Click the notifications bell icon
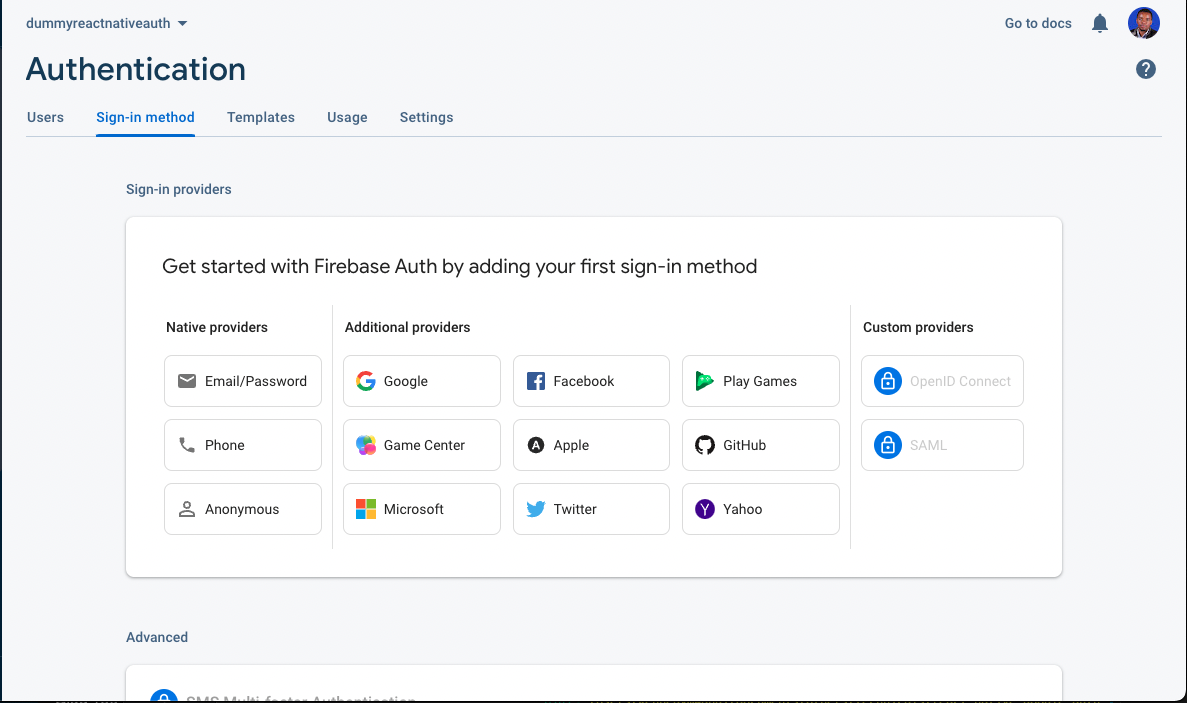This screenshot has width=1187, height=703. pos(1099,23)
